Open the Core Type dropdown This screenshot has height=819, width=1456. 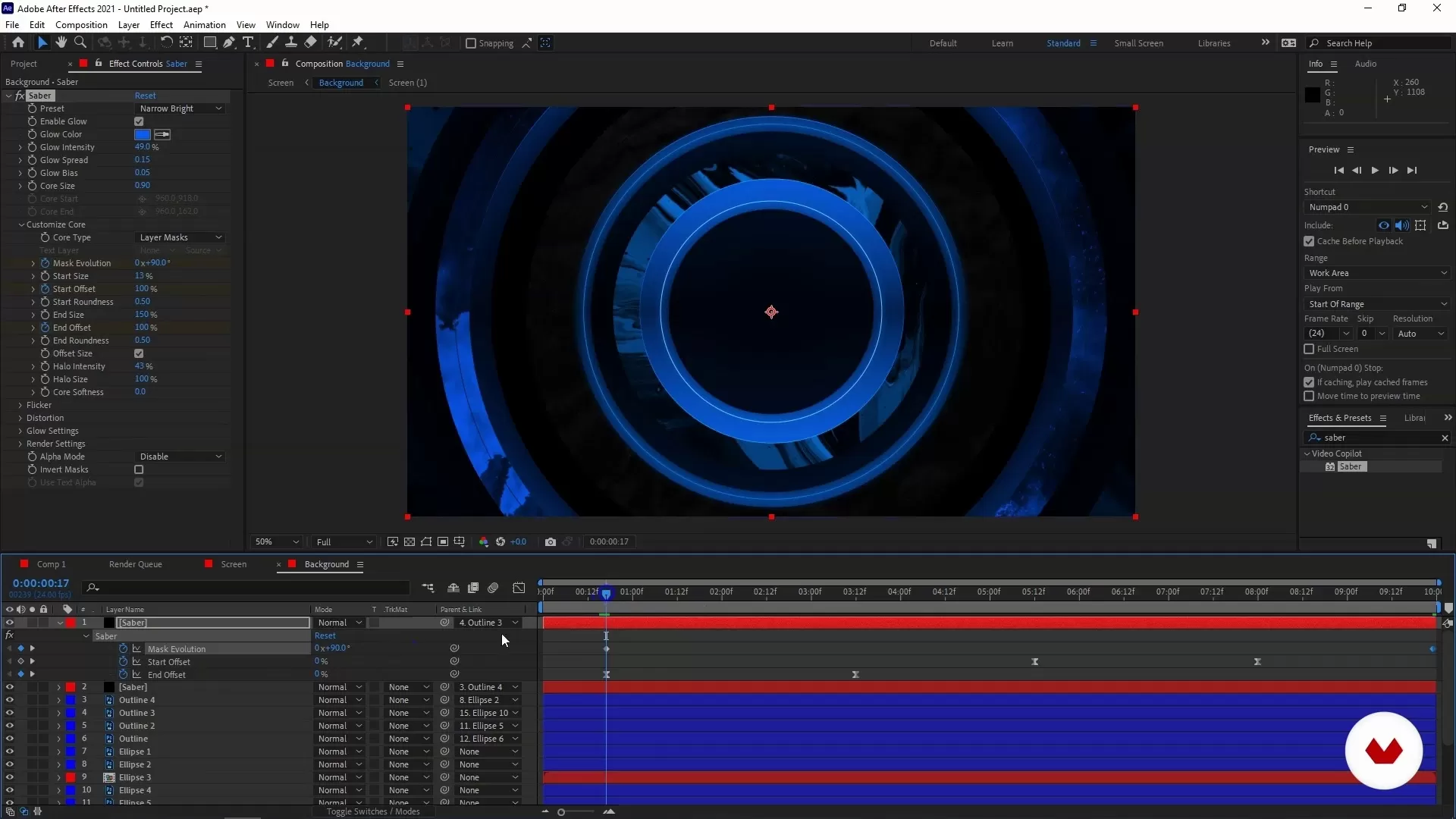pos(180,237)
